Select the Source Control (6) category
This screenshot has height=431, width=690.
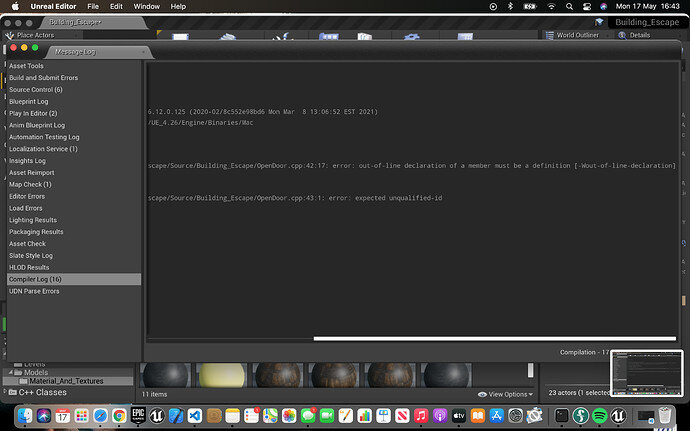tap(74, 89)
